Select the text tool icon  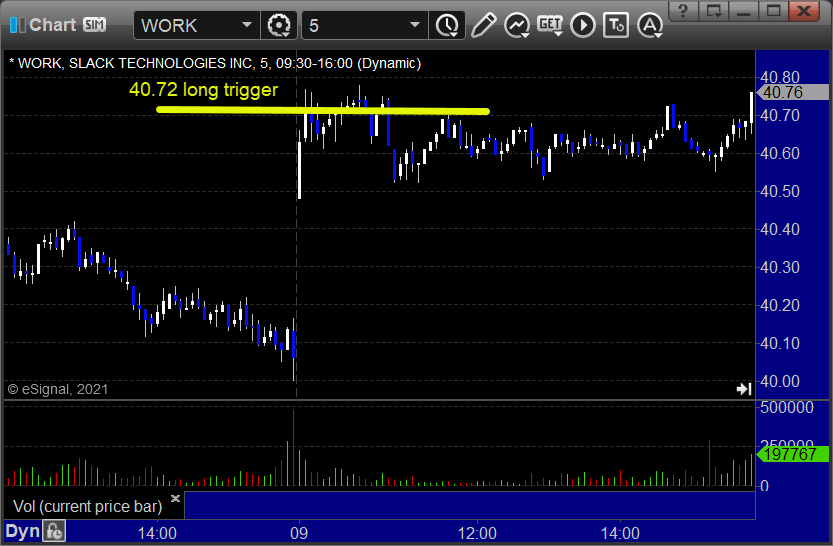[x=616, y=25]
